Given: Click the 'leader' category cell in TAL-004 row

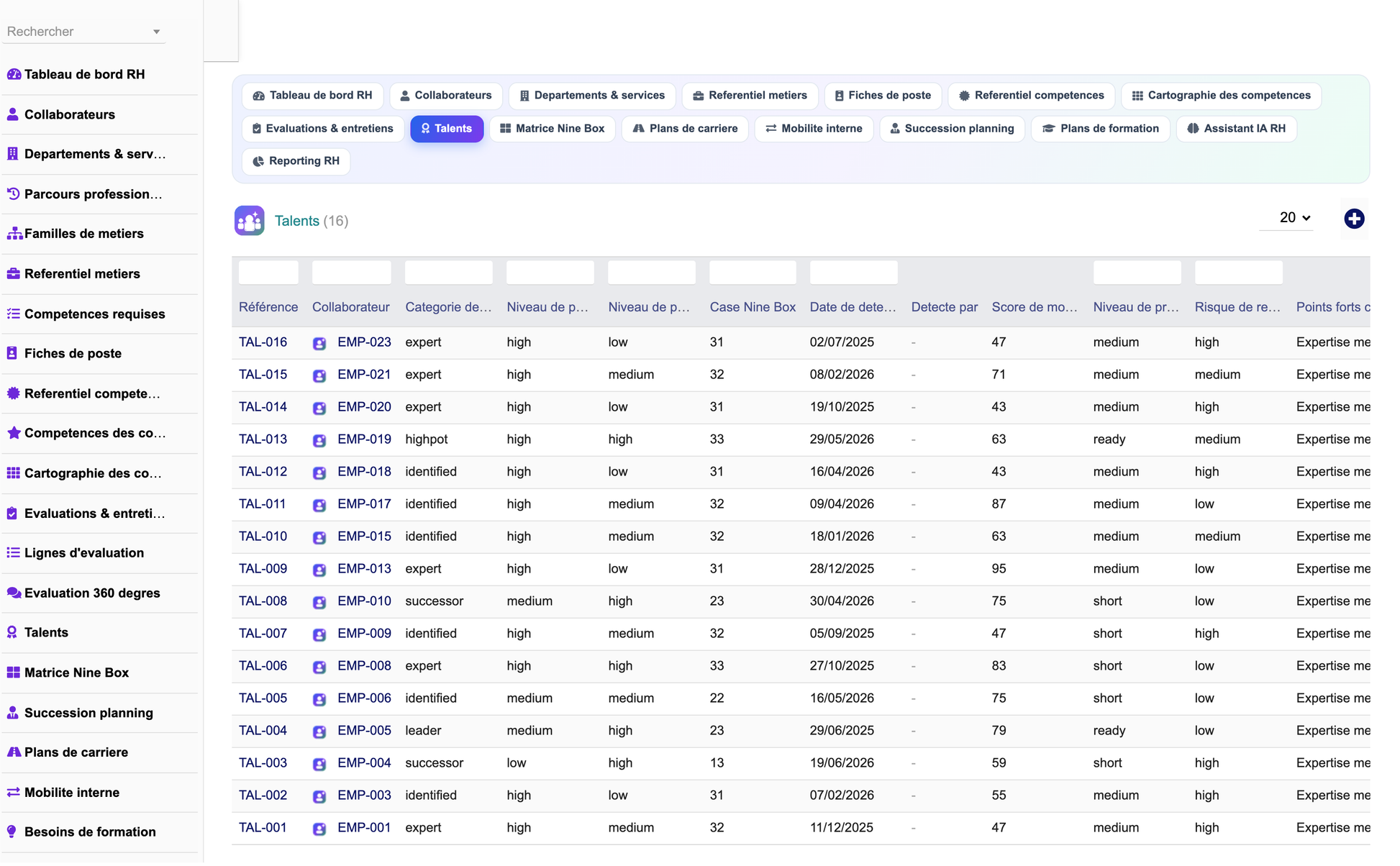Looking at the screenshot, I should (423, 731).
